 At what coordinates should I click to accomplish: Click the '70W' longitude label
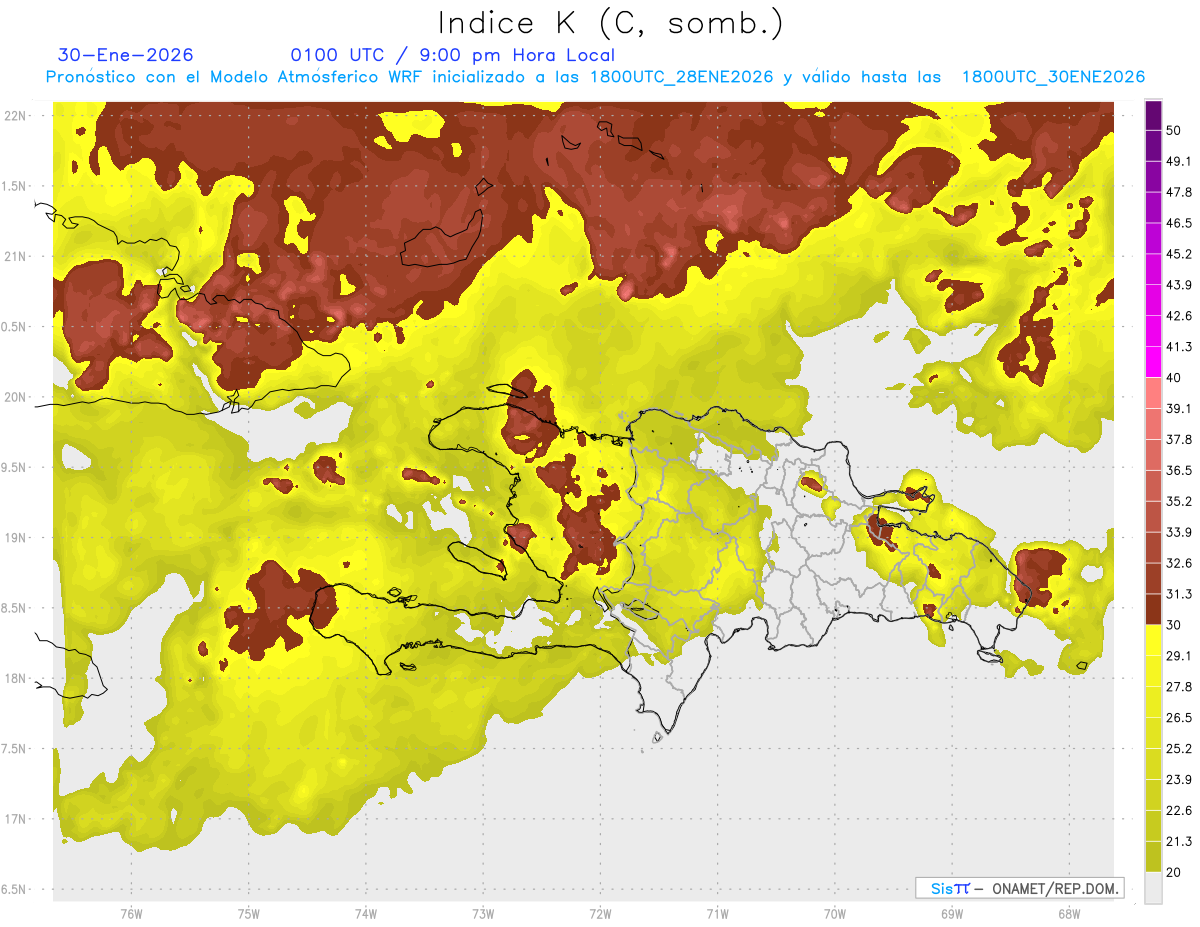pyautogui.click(x=834, y=913)
